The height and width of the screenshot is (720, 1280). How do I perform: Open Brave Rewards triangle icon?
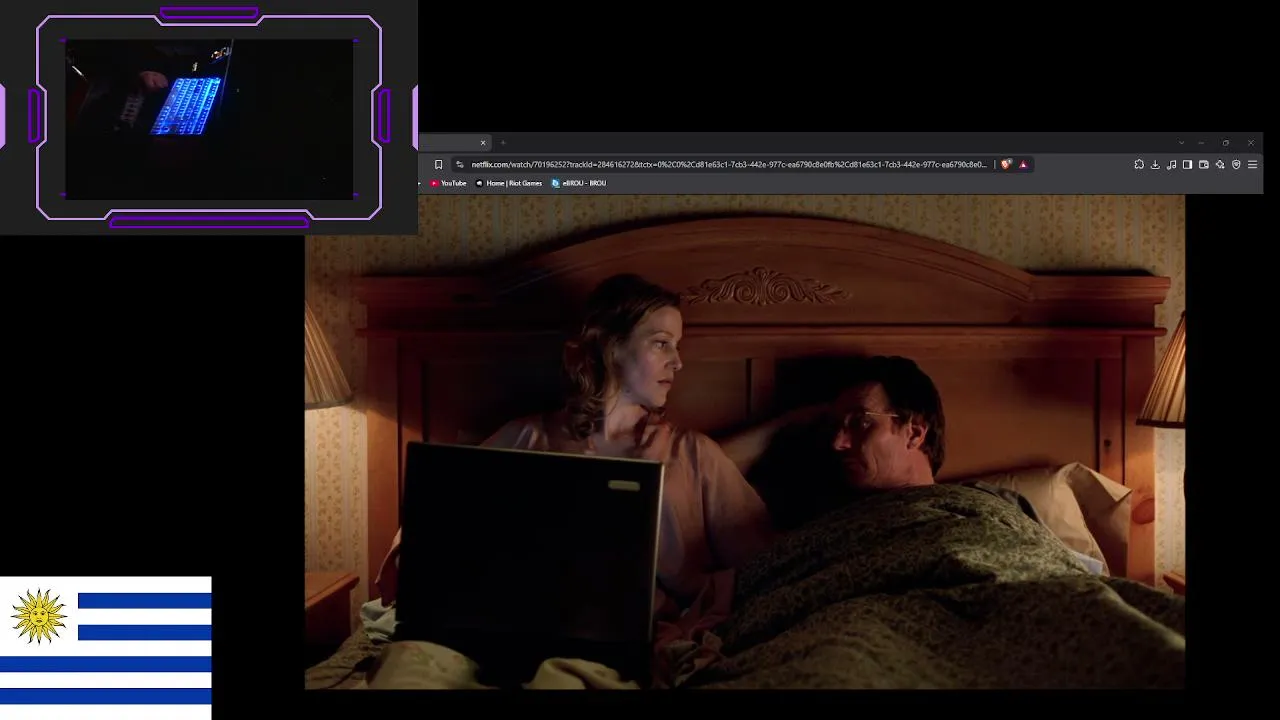[x=1023, y=165]
